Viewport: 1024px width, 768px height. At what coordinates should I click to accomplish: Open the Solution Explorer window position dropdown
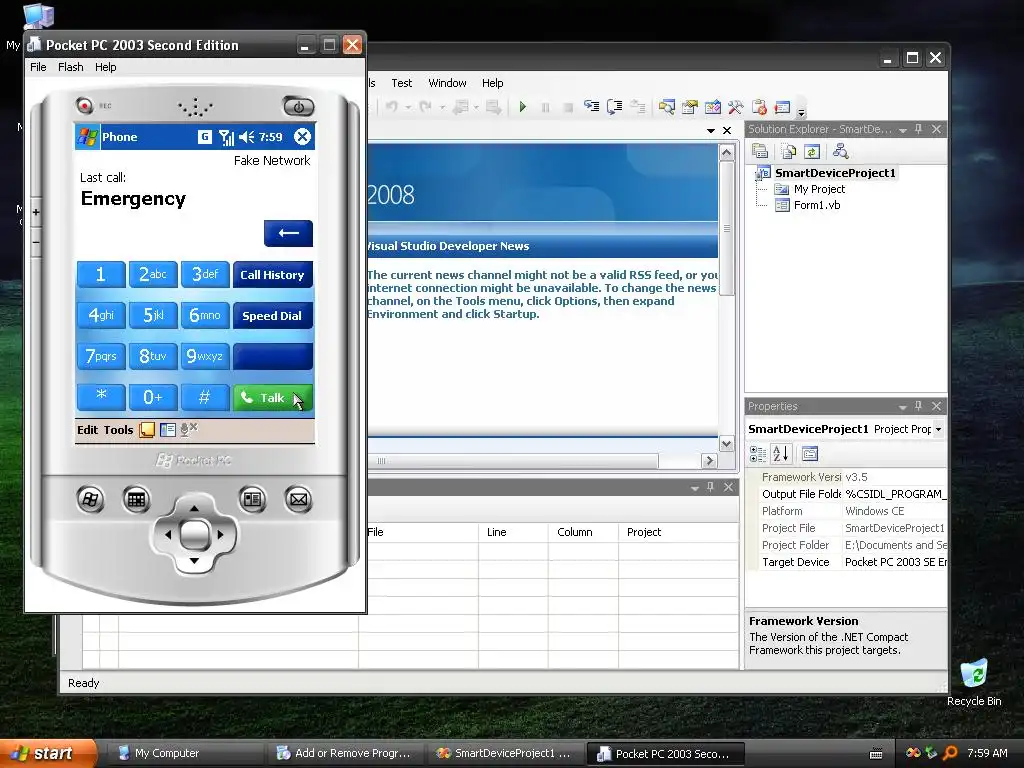click(903, 130)
